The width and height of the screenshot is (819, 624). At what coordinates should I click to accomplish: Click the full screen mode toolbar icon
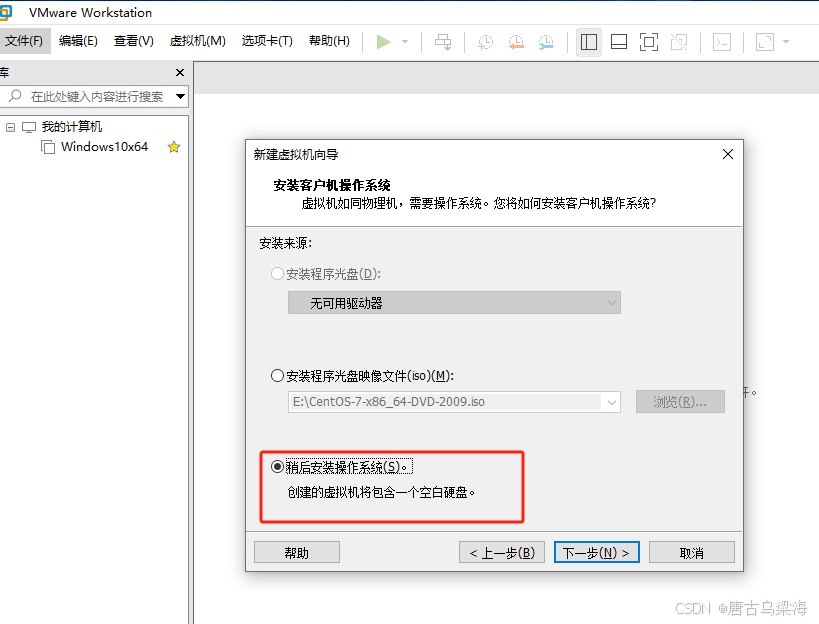point(649,42)
